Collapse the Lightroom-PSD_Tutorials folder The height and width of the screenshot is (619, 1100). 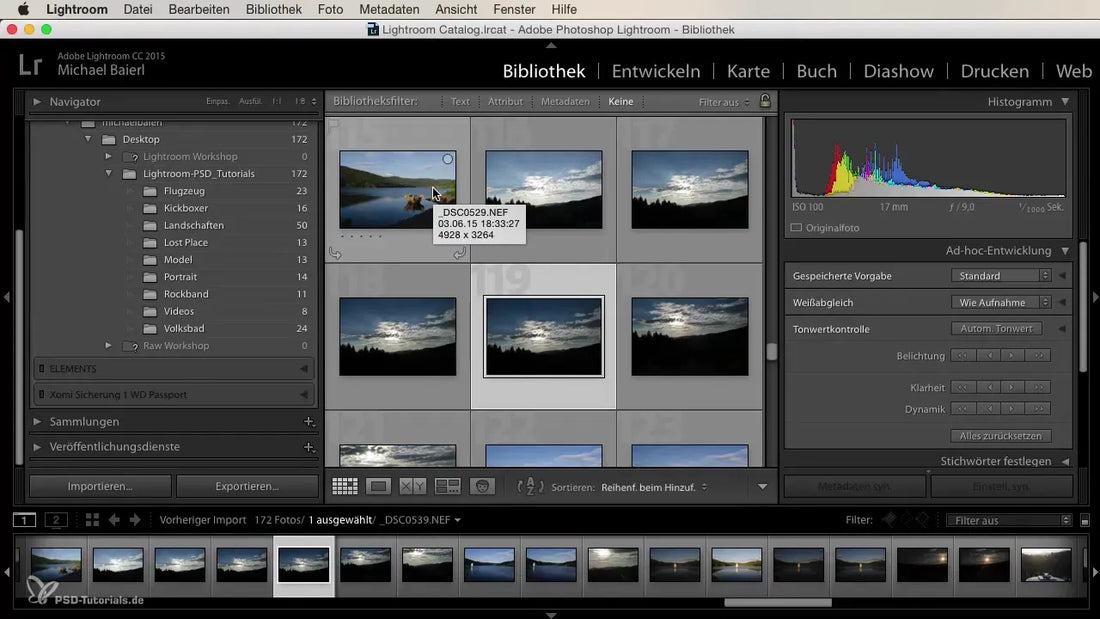coord(108,173)
